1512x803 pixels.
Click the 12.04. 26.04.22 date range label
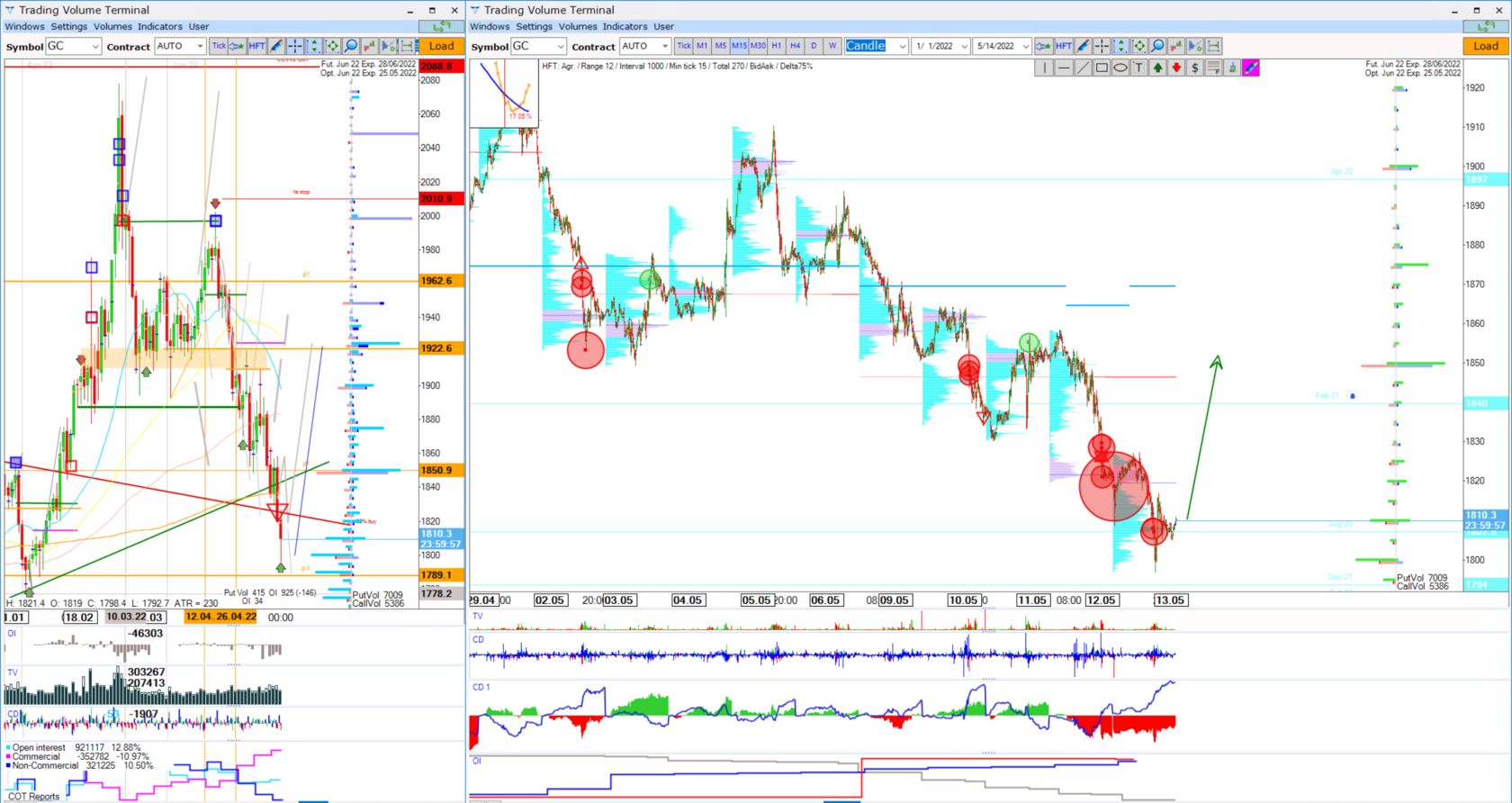[x=220, y=617]
